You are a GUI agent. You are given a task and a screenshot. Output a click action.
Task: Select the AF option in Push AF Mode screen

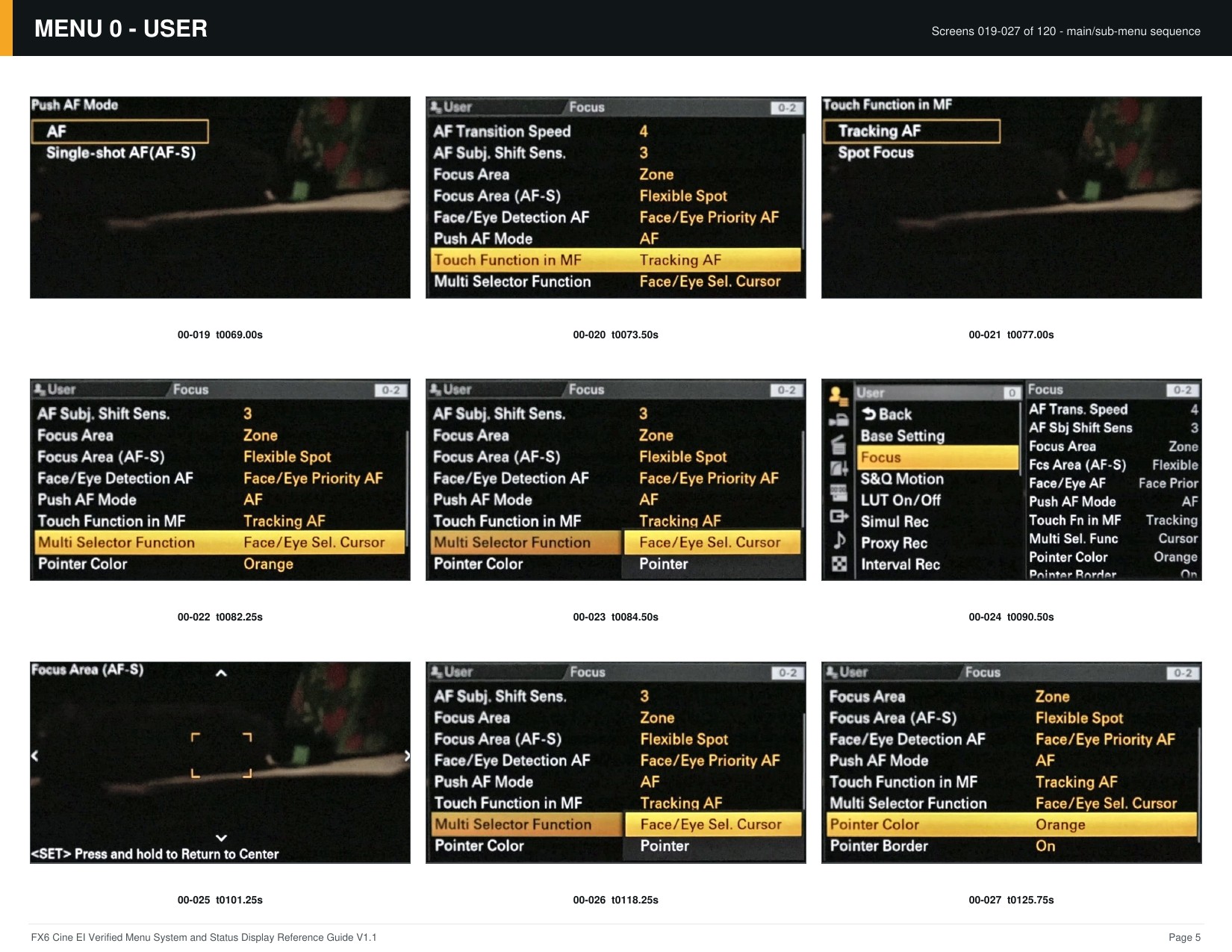click(119, 131)
